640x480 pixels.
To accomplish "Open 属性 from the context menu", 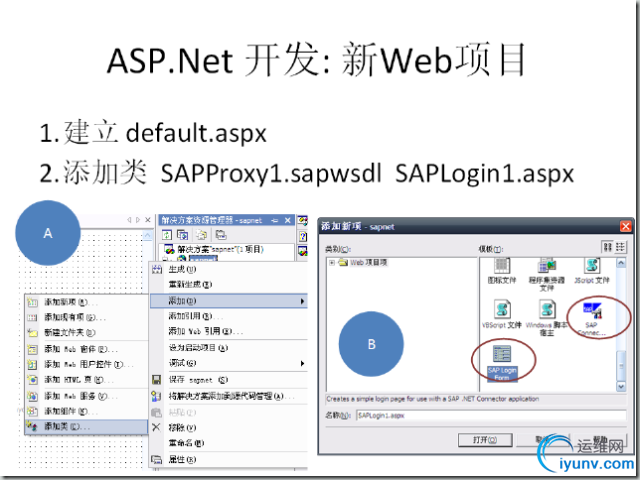I will tap(229, 460).
